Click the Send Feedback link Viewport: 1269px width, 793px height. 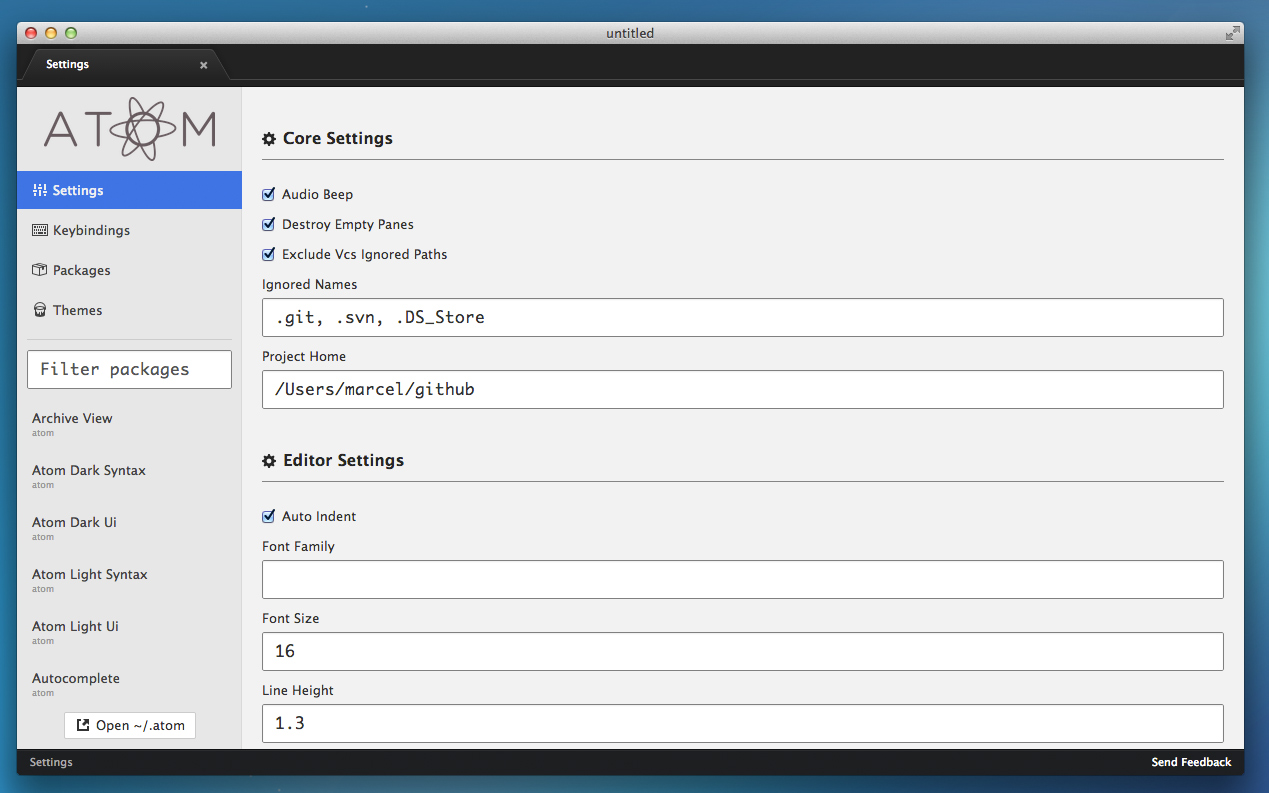(1191, 762)
